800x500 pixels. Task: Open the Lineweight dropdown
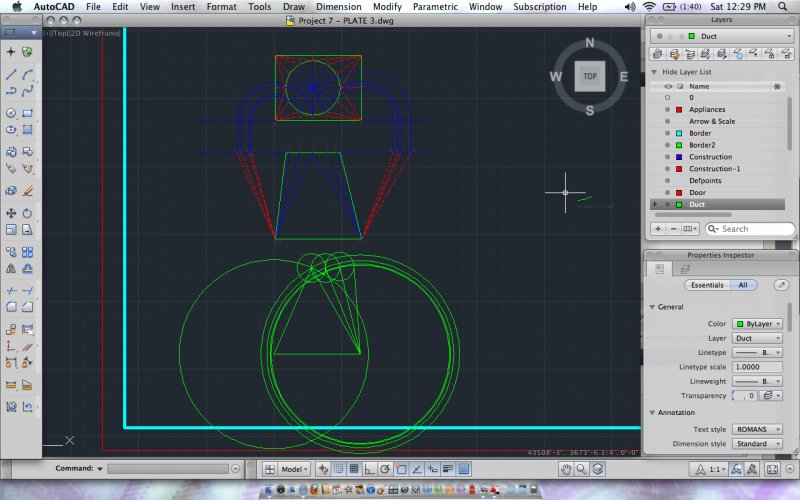point(758,381)
